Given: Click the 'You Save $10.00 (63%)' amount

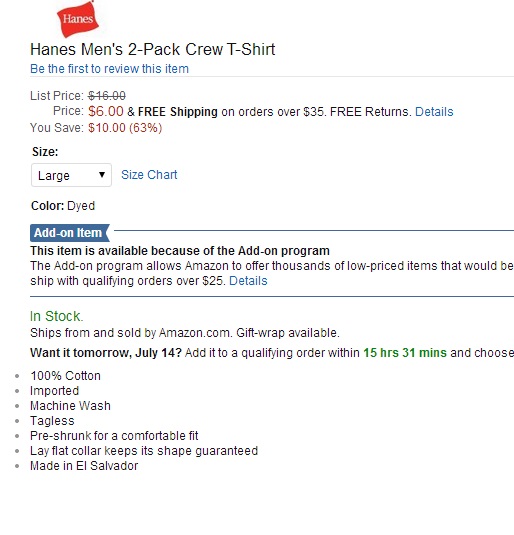Looking at the screenshot, I should pos(125,128).
